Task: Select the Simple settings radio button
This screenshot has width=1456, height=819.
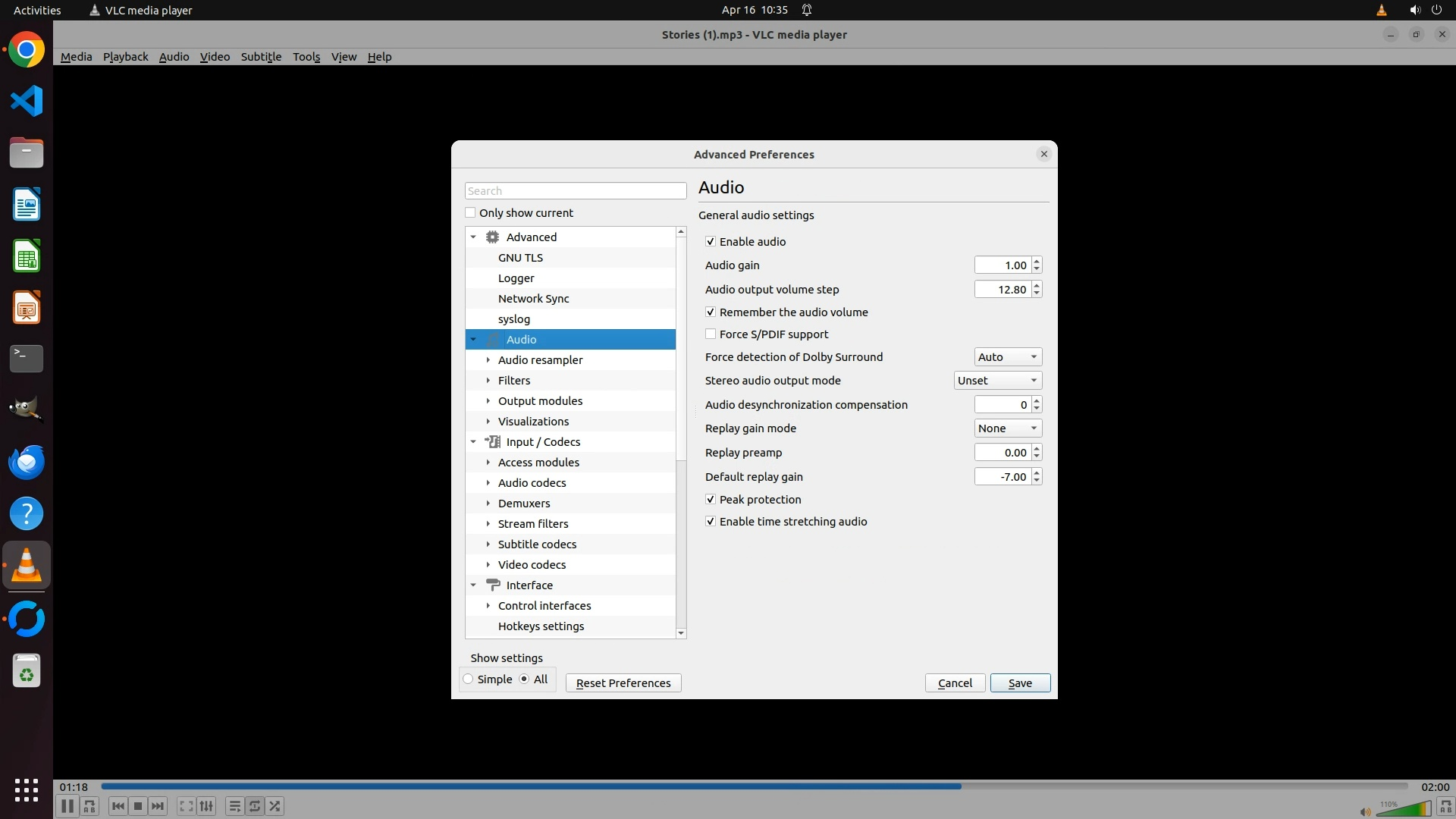Action: [x=469, y=679]
